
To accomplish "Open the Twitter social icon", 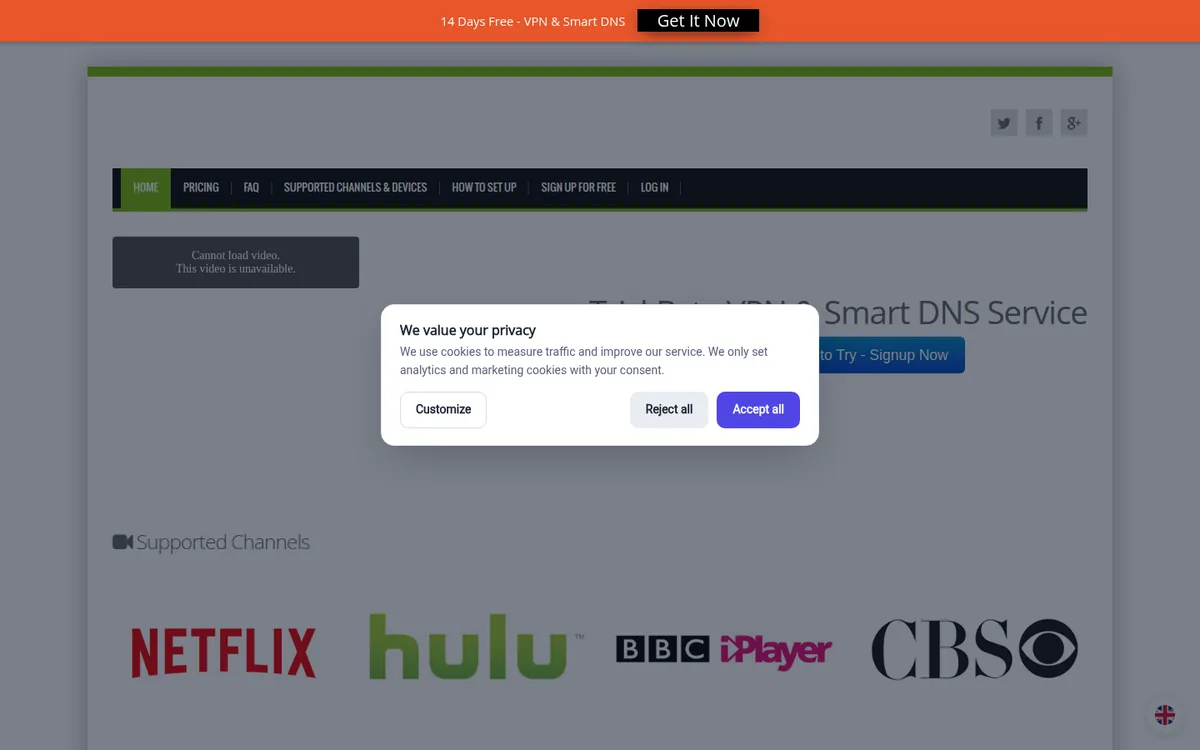I will [1004, 123].
